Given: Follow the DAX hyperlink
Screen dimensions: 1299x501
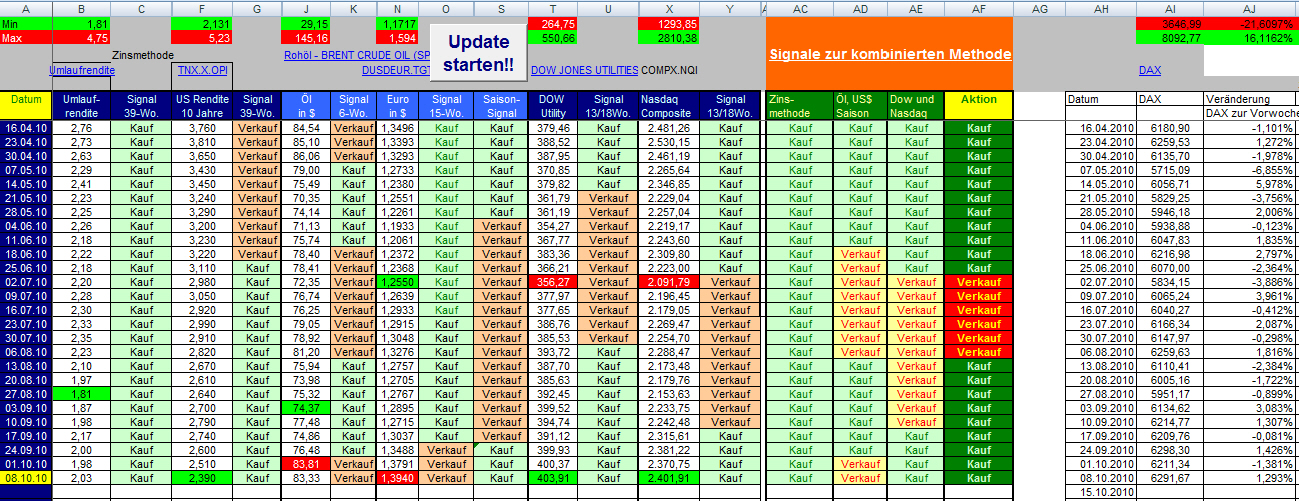Looking at the screenshot, I should [x=1150, y=70].
